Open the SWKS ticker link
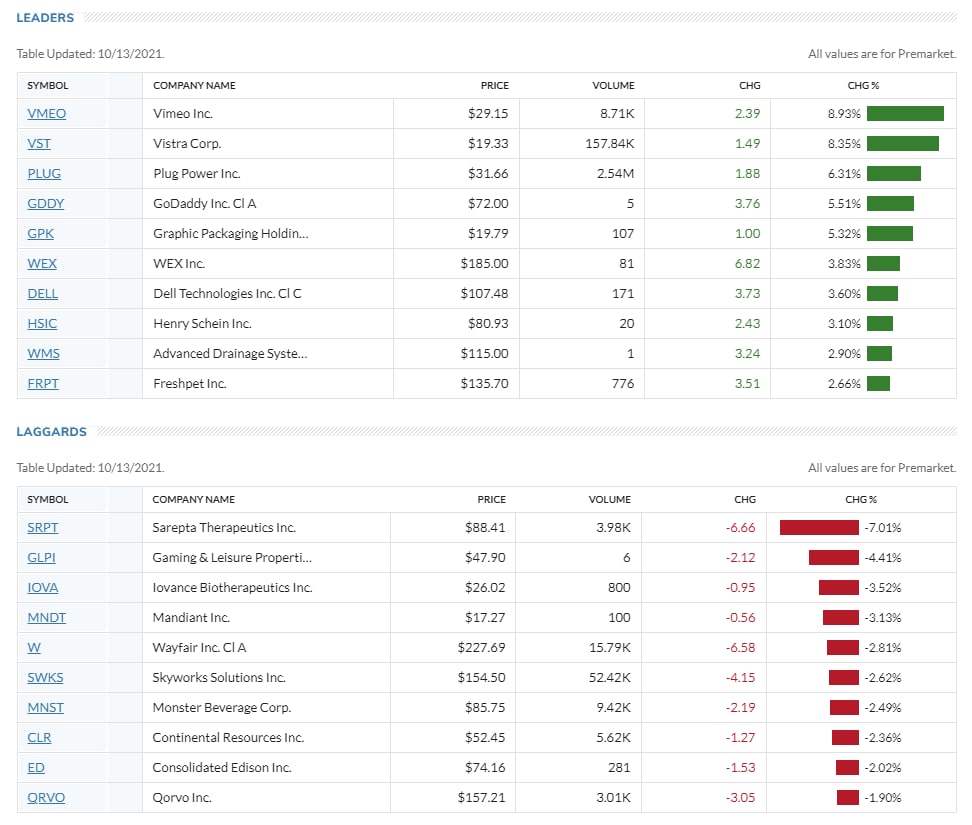Viewport: 972px width, 825px height. coord(45,677)
